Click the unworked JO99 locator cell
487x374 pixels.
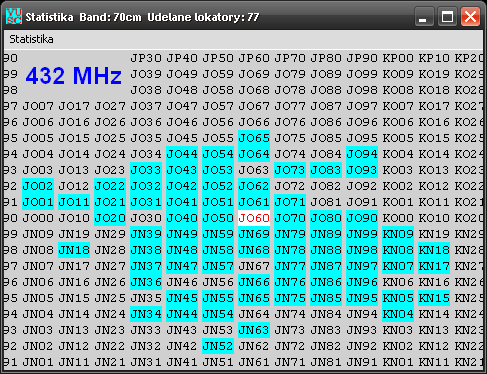(x=362, y=74)
